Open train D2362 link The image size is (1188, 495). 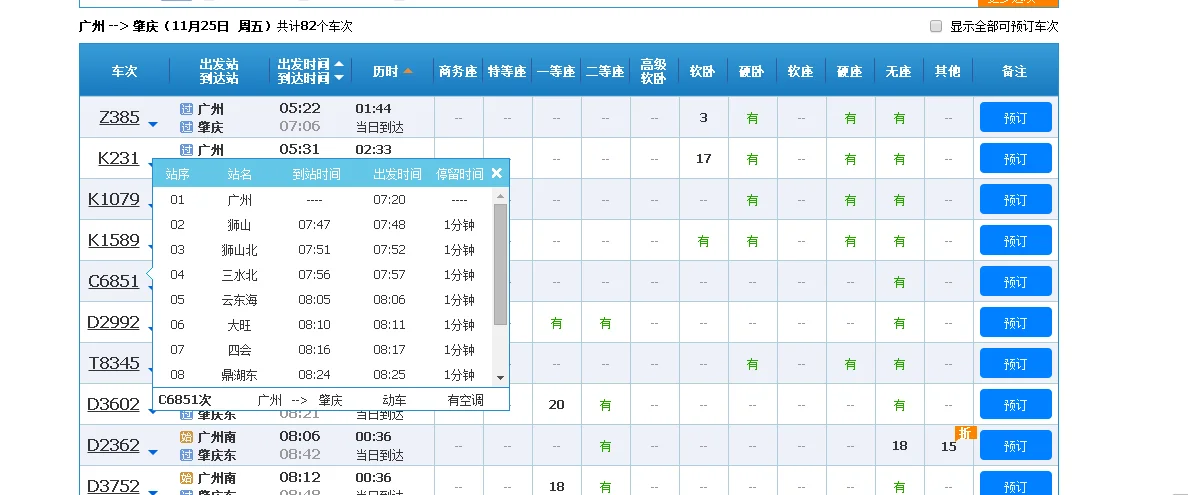click(114, 445)
